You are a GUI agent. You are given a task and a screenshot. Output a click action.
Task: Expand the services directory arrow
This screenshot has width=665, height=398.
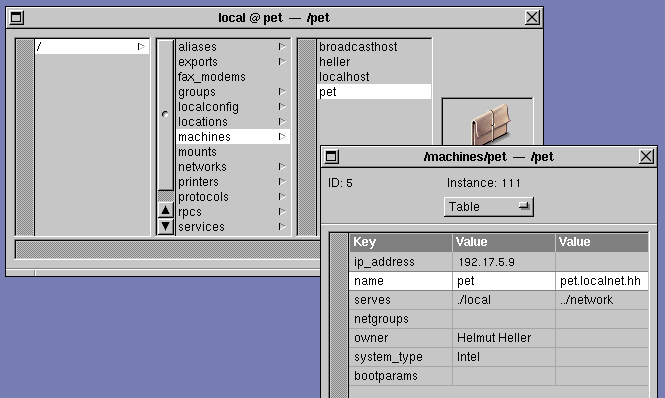tap(282, 227)
